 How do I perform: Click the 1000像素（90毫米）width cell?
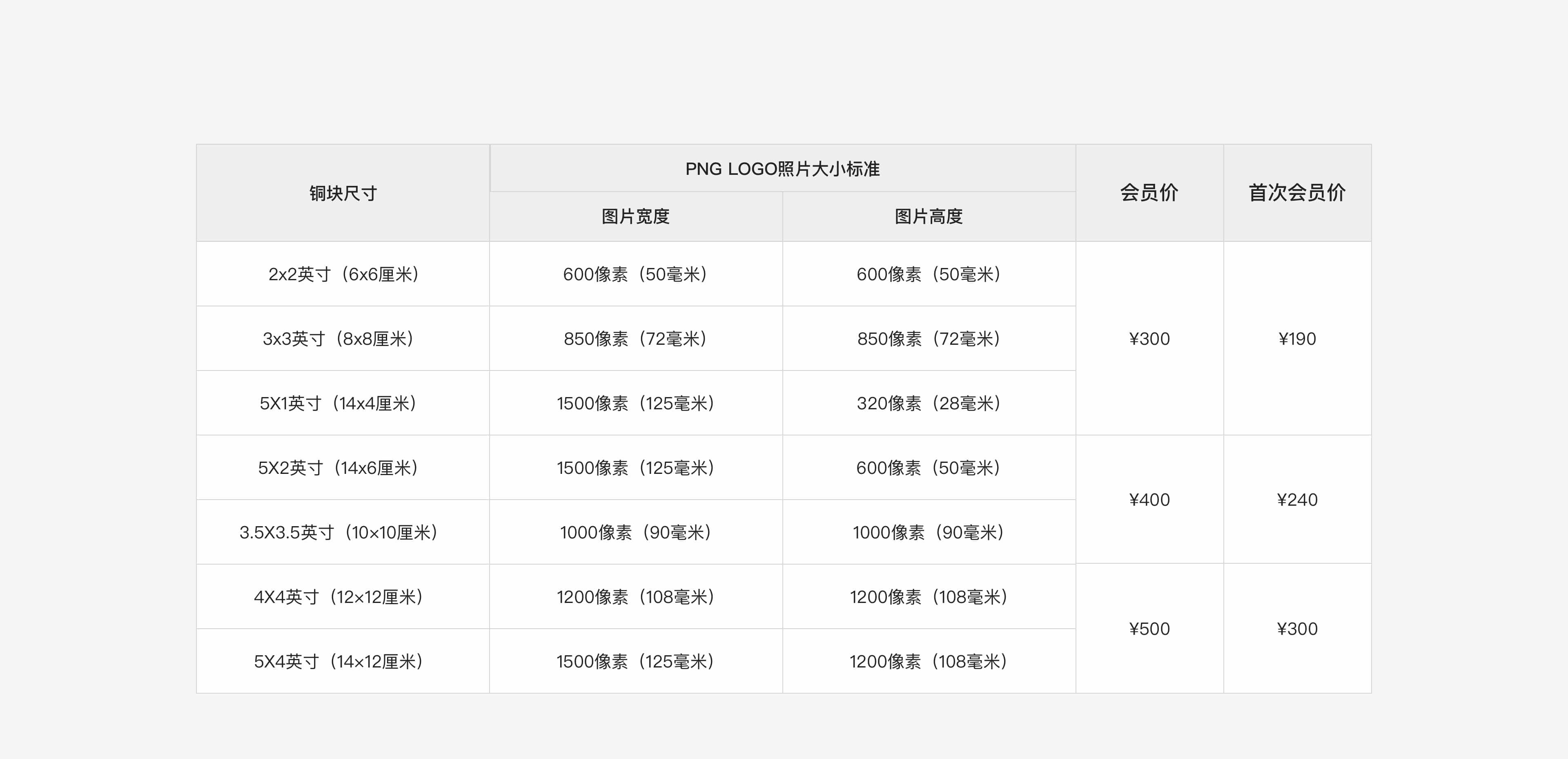coord(635,532)
